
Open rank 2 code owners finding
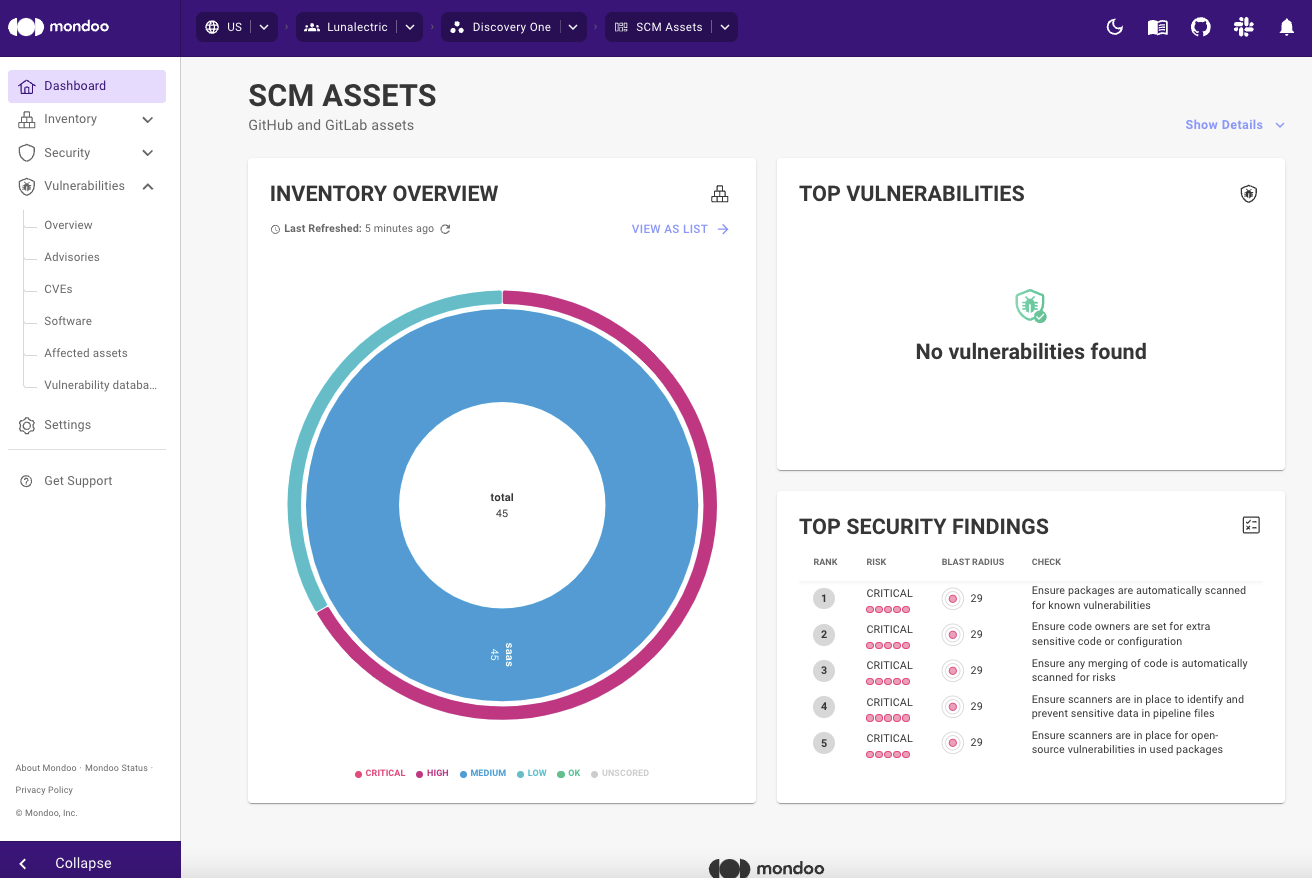pyautogui.click(x=1121, y=634)
